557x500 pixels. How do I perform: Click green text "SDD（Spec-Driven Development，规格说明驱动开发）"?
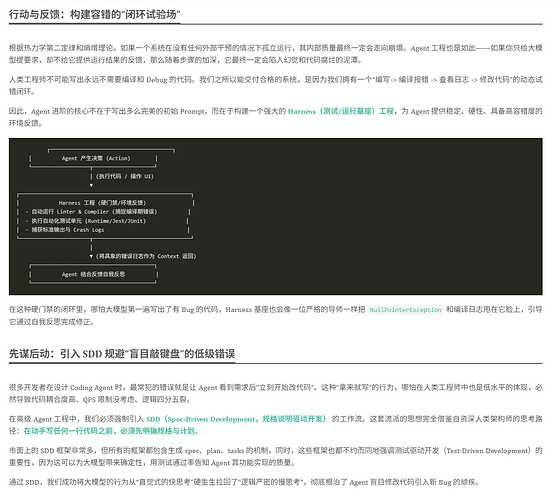click(236, 419)
